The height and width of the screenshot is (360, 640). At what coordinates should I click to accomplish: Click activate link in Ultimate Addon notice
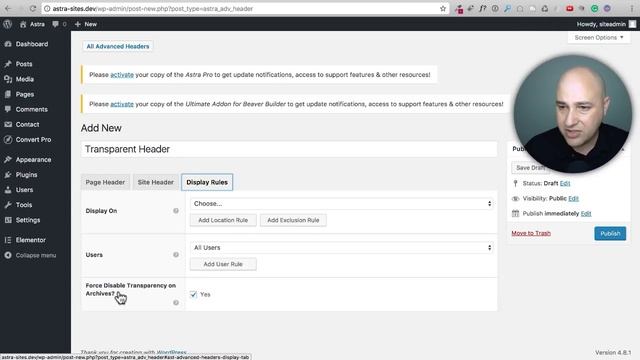pos(122,104)
